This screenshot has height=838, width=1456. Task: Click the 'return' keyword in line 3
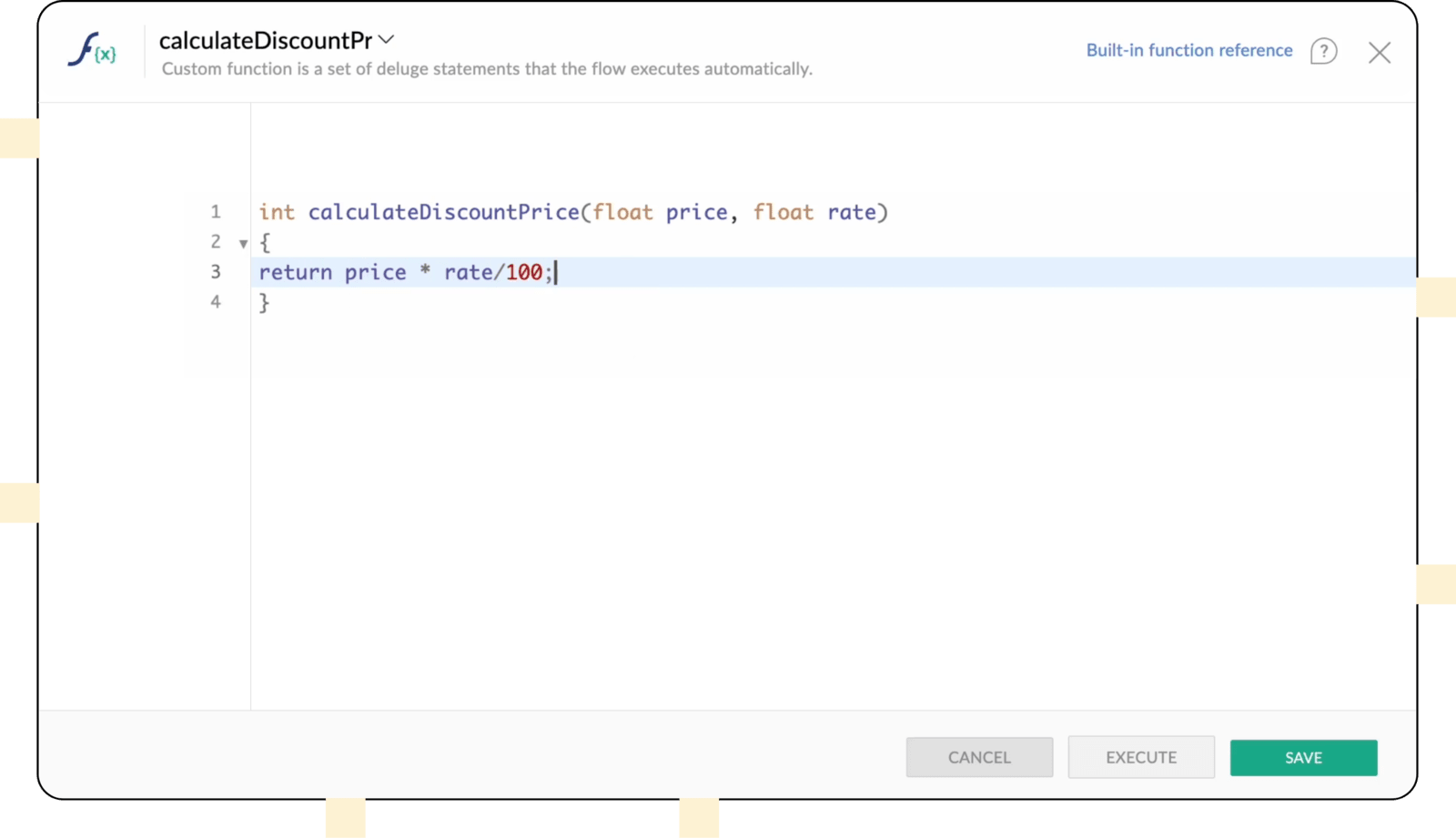click(x=295, y=272)
